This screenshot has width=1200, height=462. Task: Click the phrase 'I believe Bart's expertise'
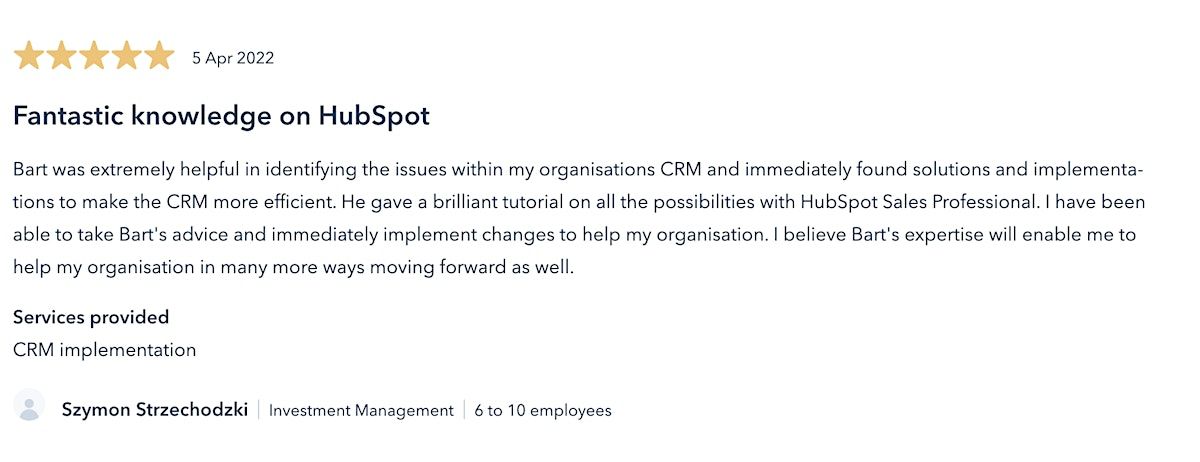(x=894, y=235)
